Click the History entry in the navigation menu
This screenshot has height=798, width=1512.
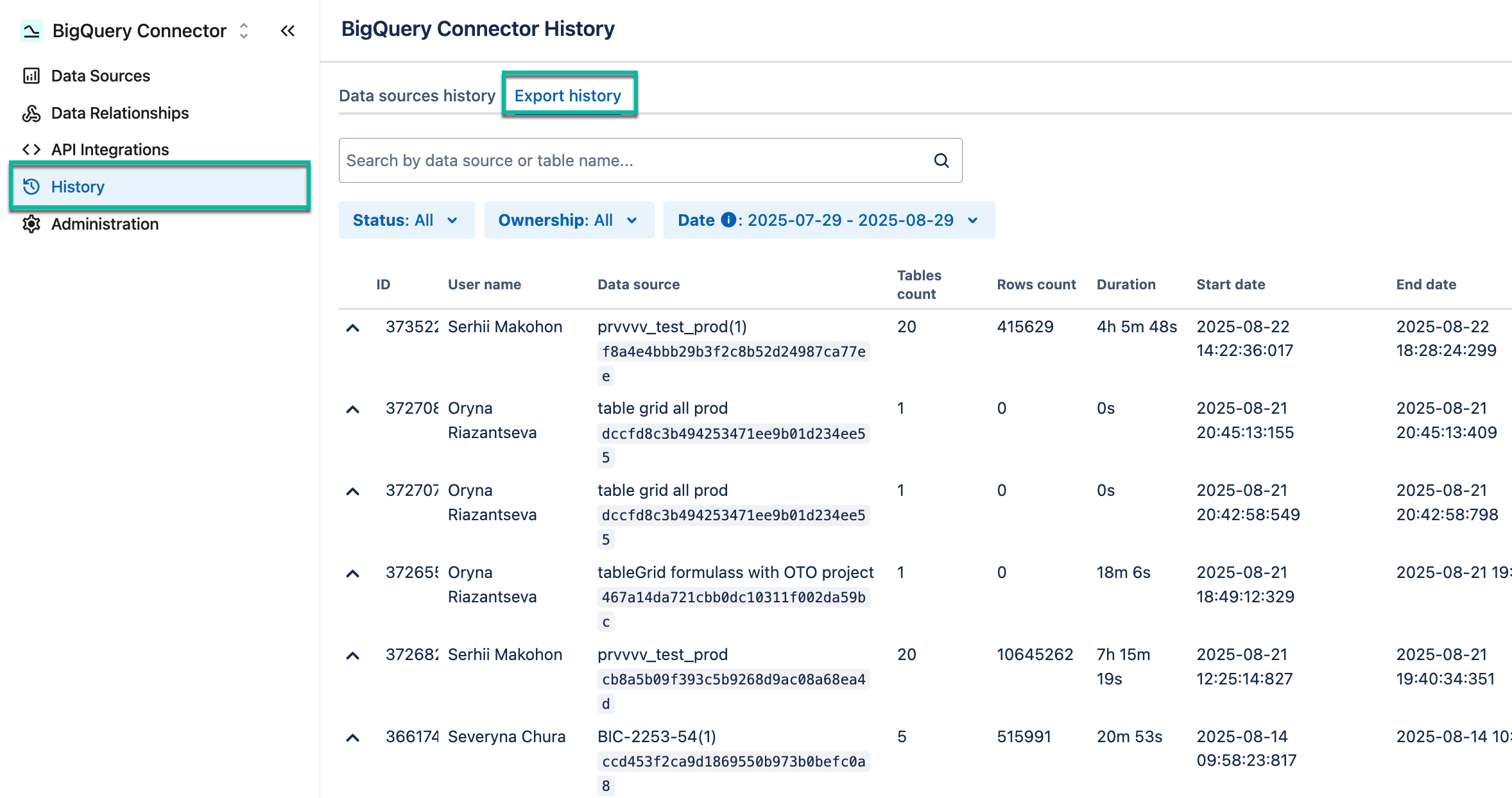(x=77, y=187)
